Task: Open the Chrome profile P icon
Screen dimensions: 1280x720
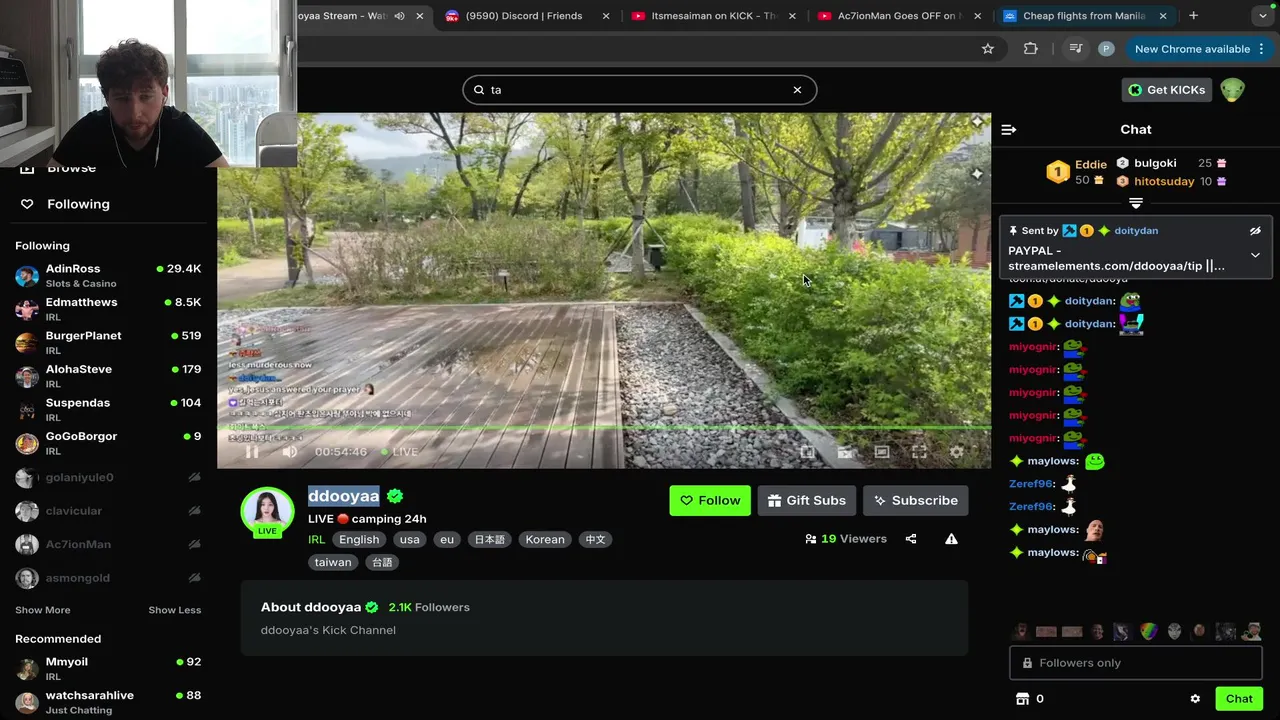Action: [1106, 49]
